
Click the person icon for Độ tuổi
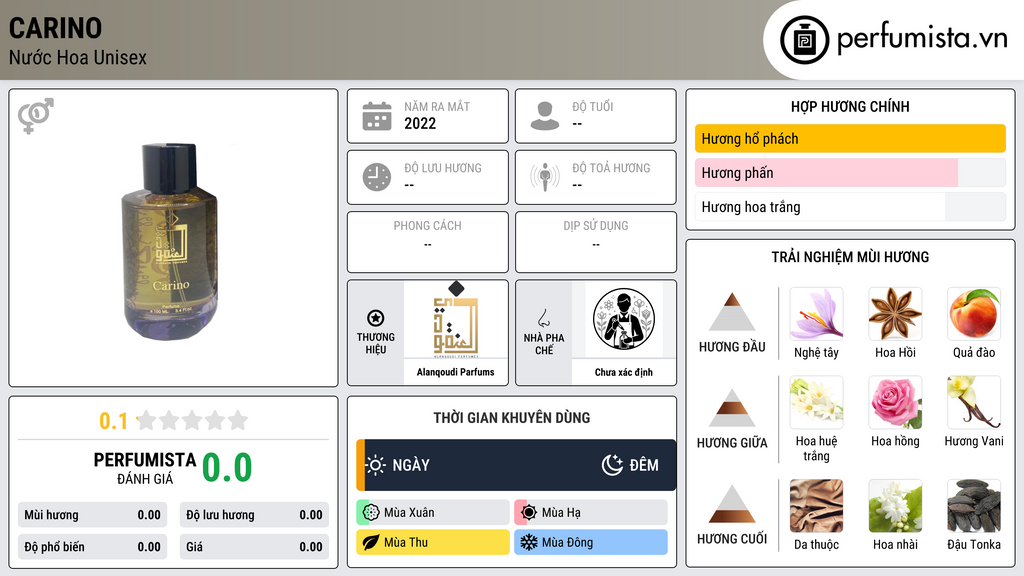tap(545, 116)
